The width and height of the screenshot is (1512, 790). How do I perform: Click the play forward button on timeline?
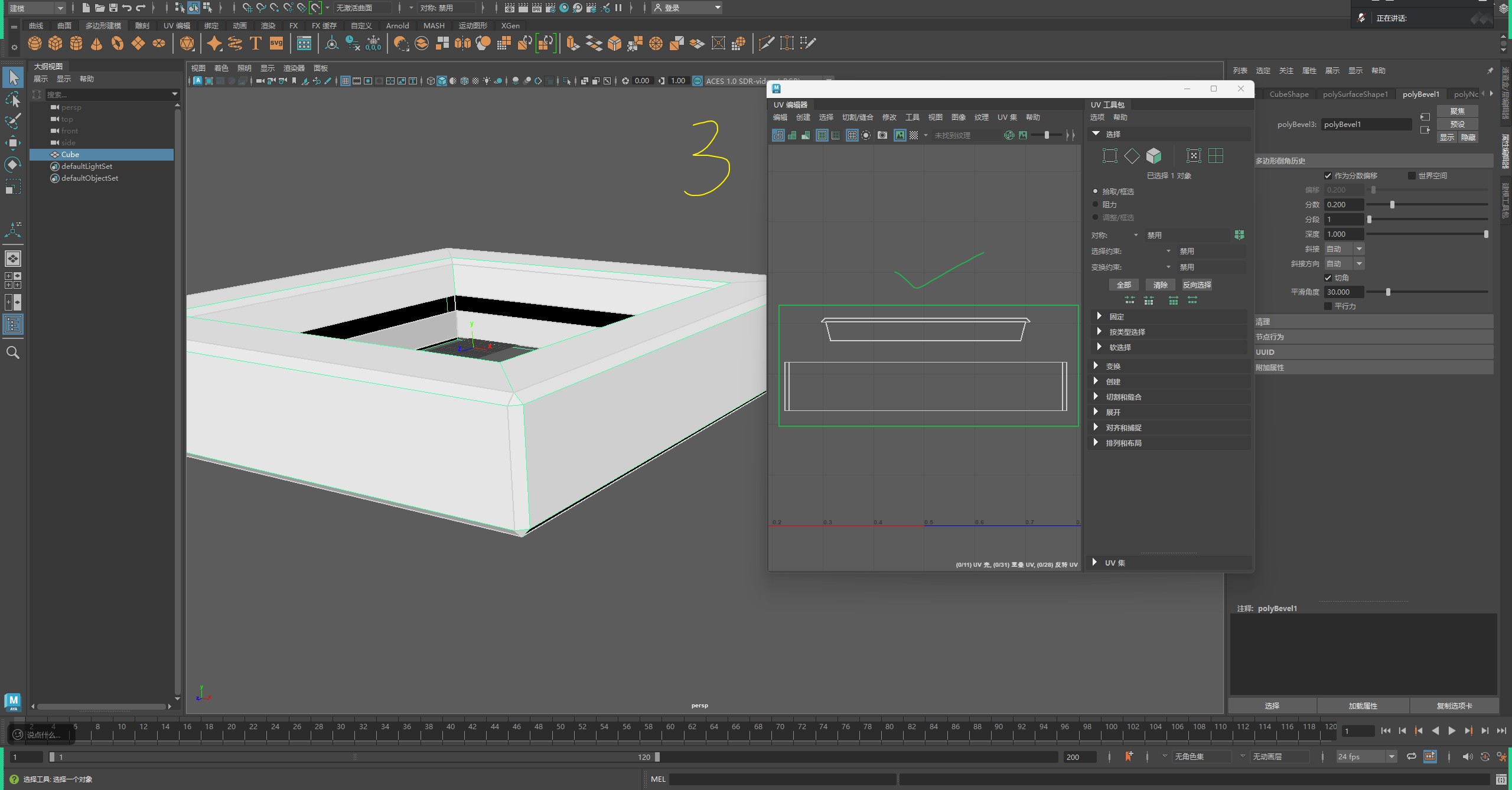tap(1452, 731)
